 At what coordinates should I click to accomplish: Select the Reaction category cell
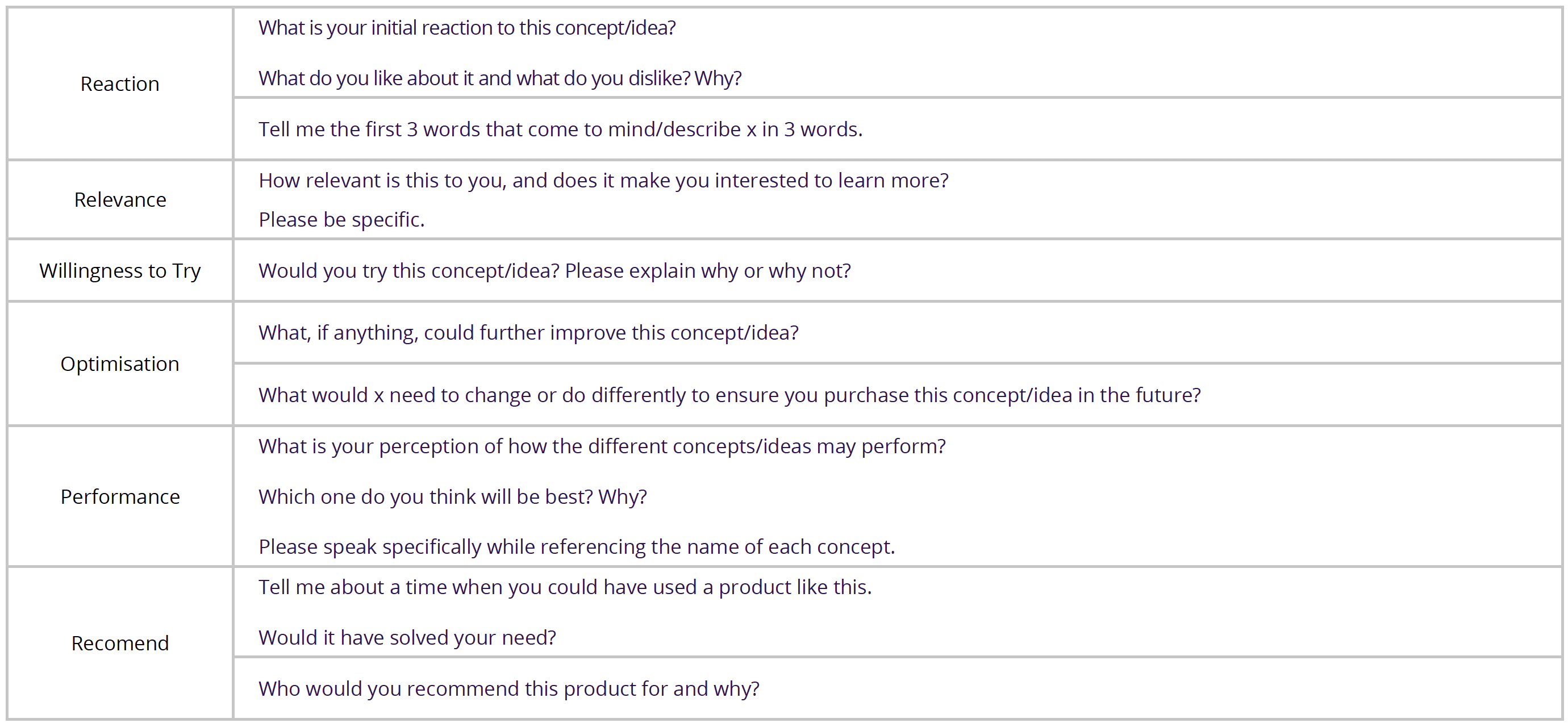tap(120, 83)
